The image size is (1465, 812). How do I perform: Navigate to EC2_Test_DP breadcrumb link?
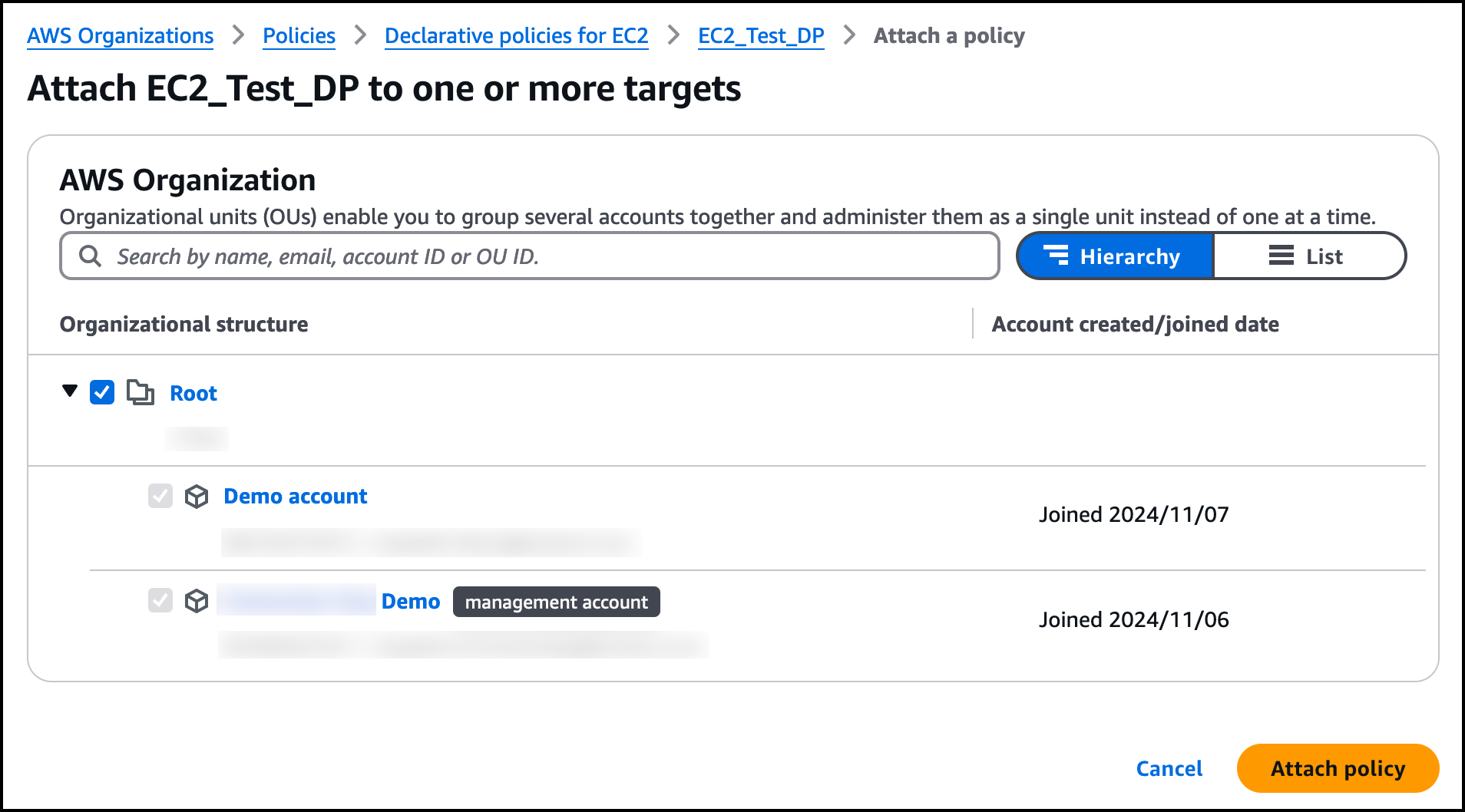(x=760, y=36)
